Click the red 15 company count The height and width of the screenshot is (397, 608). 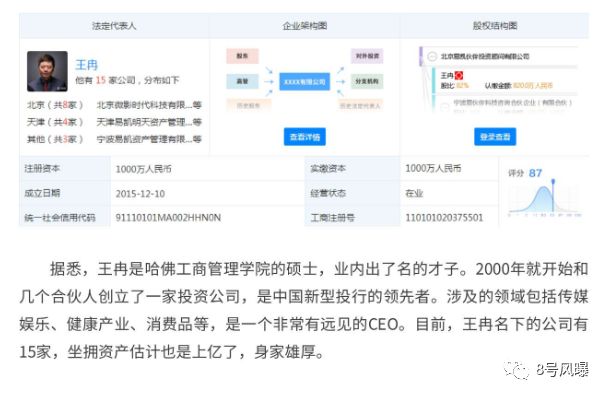[x=101, y=80]
